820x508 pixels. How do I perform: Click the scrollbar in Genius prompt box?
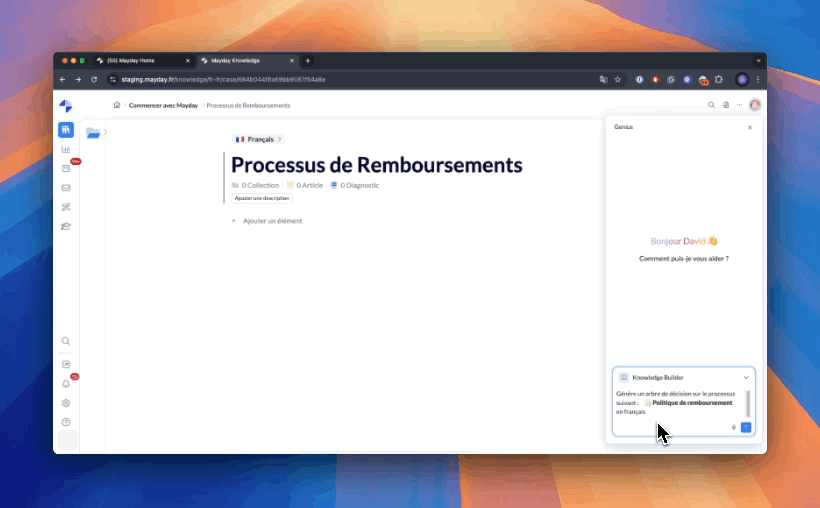(748, 404)
